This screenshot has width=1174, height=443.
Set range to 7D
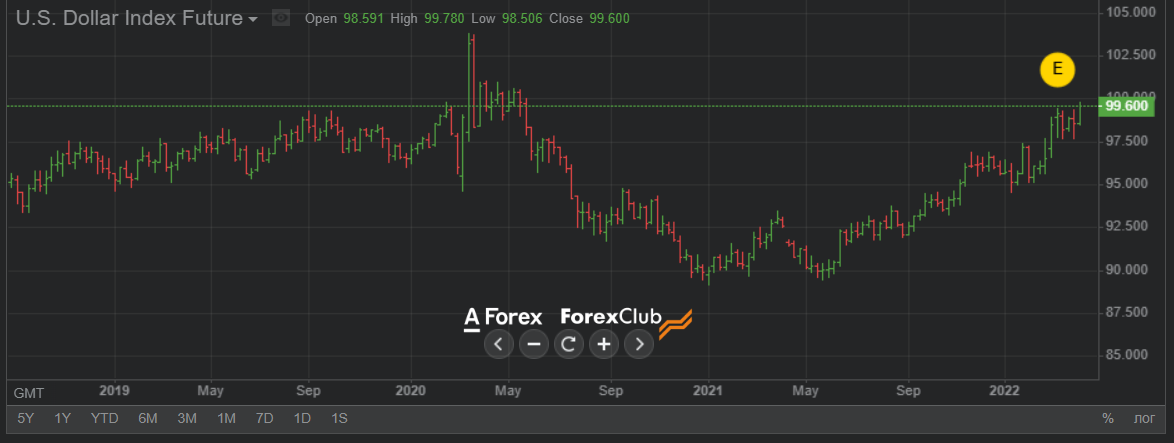264,418
